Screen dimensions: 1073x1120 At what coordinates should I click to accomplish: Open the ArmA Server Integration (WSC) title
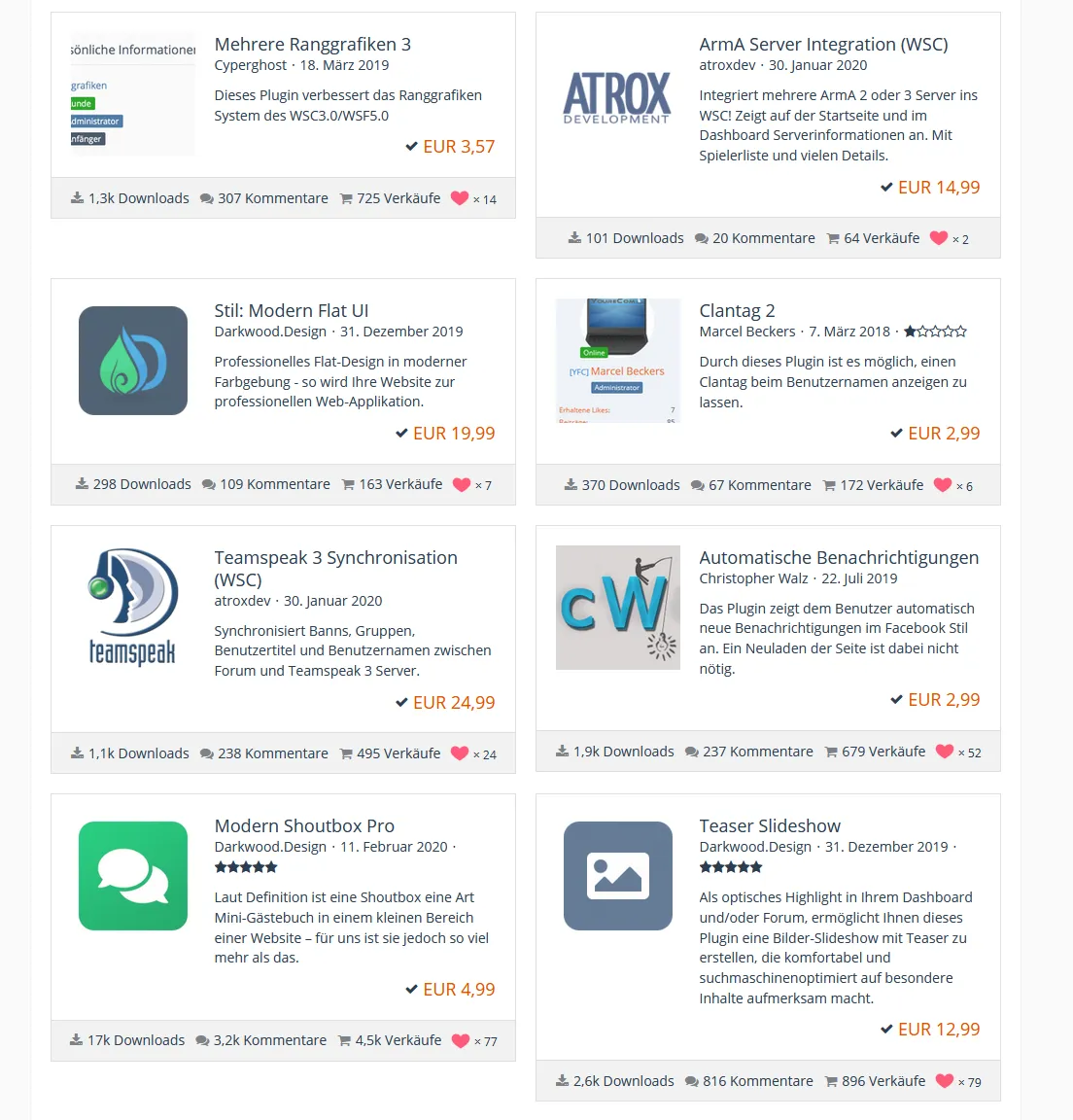pyautogui.click(x=823, y=45)
